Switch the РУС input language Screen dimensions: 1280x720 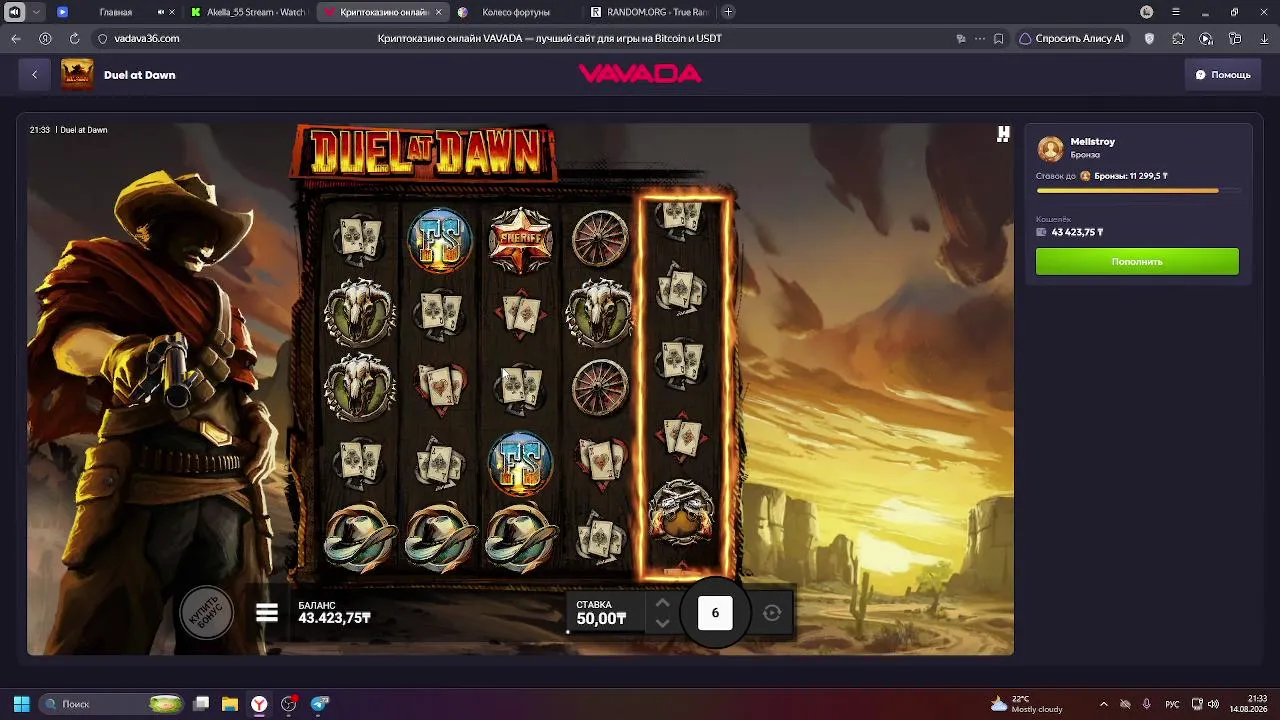[x=1172, y=704]
